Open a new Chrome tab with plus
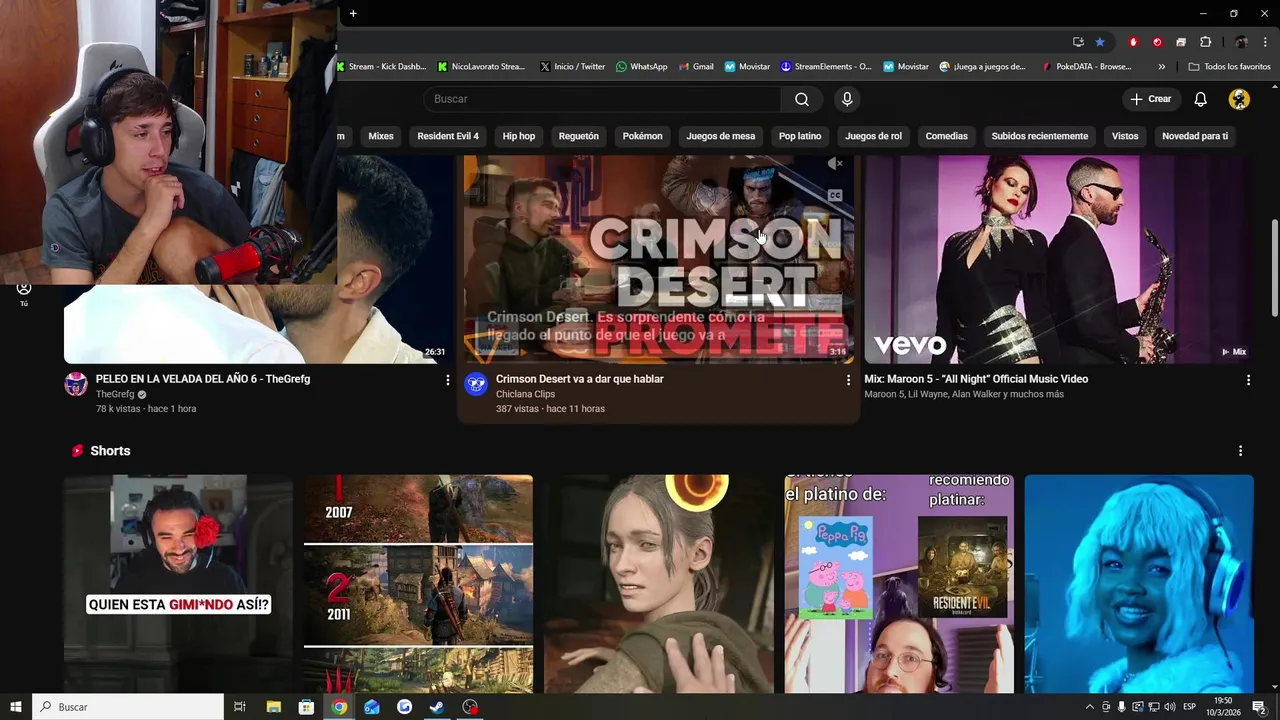The width and height of the screenshot is (1280, 720). 353,13
